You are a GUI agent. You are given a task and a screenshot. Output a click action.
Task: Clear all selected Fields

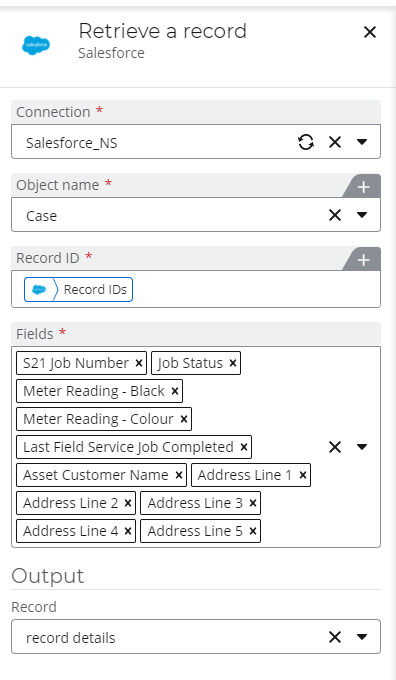(x=335, y=447)
